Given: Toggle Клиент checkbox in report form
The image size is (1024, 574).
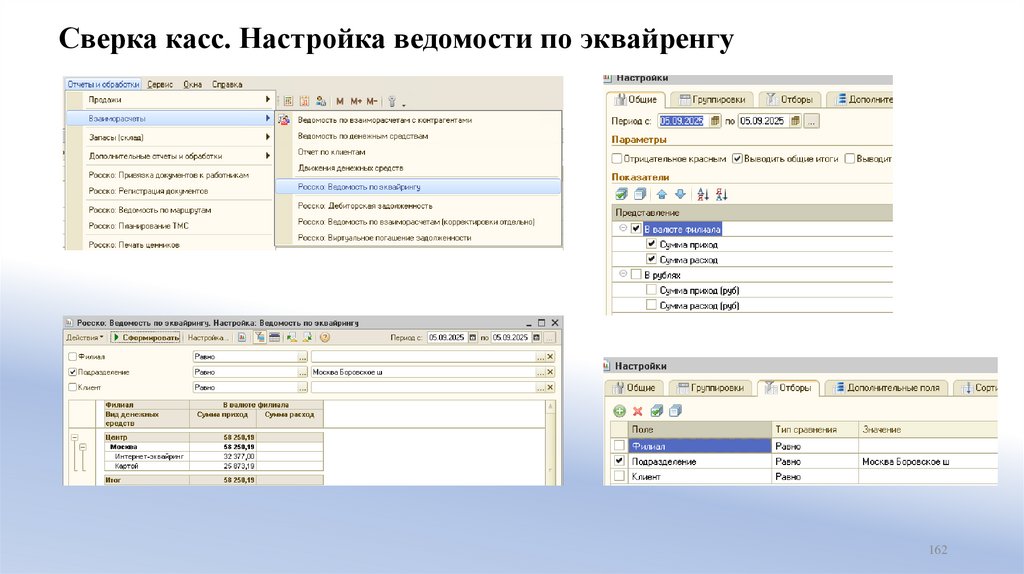Looking at the screenshot, I should pyautogui.click(x=72, y=387).
